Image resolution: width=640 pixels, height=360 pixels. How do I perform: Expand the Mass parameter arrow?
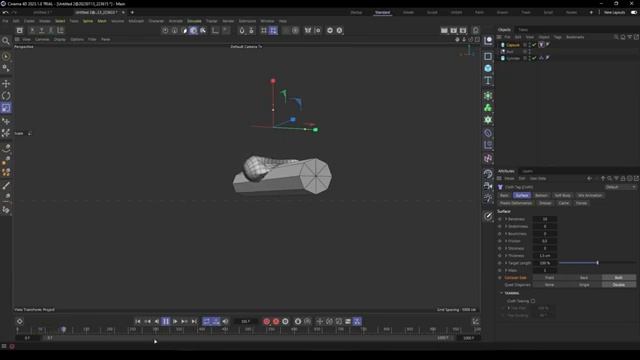[506, 271]
